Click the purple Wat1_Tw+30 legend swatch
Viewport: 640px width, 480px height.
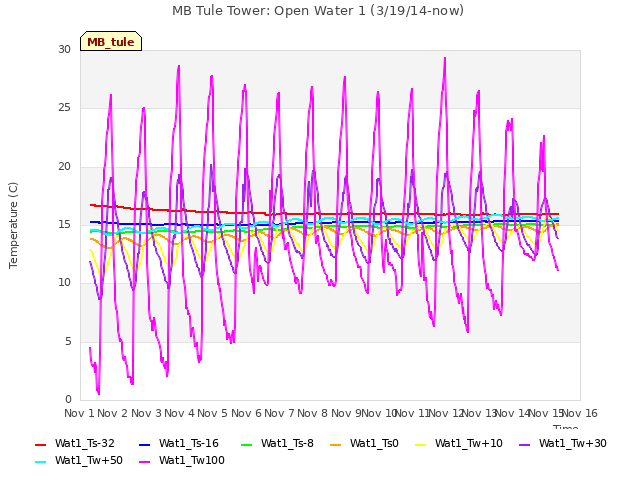point(524,444)
